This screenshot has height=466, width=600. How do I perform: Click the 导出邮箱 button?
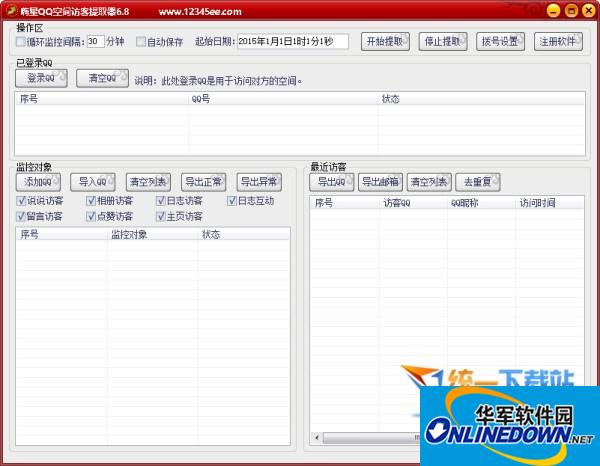point(380,182)
